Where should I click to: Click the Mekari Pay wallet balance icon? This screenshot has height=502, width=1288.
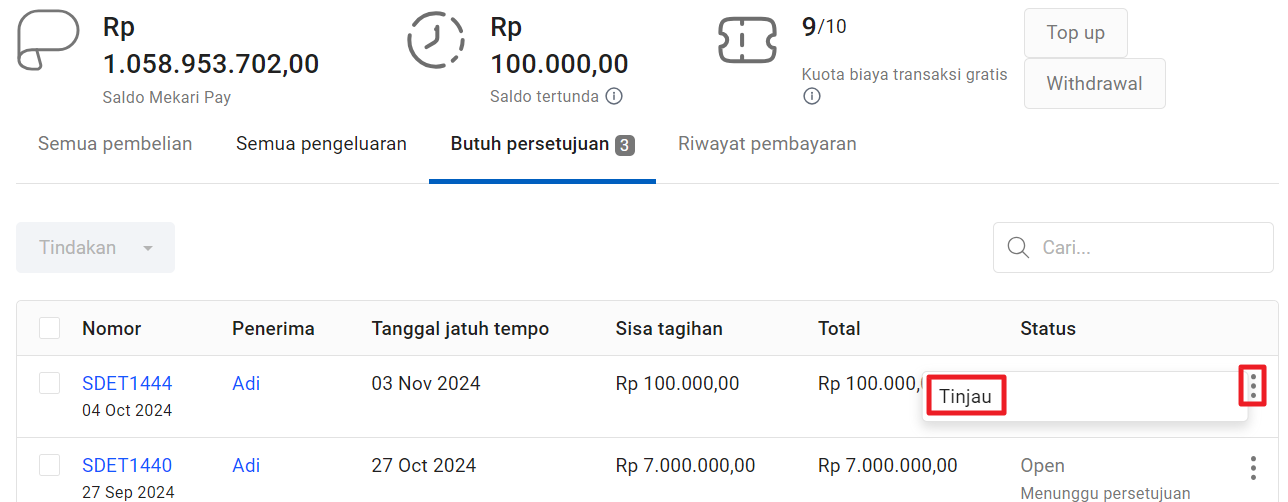click(48, 40)
